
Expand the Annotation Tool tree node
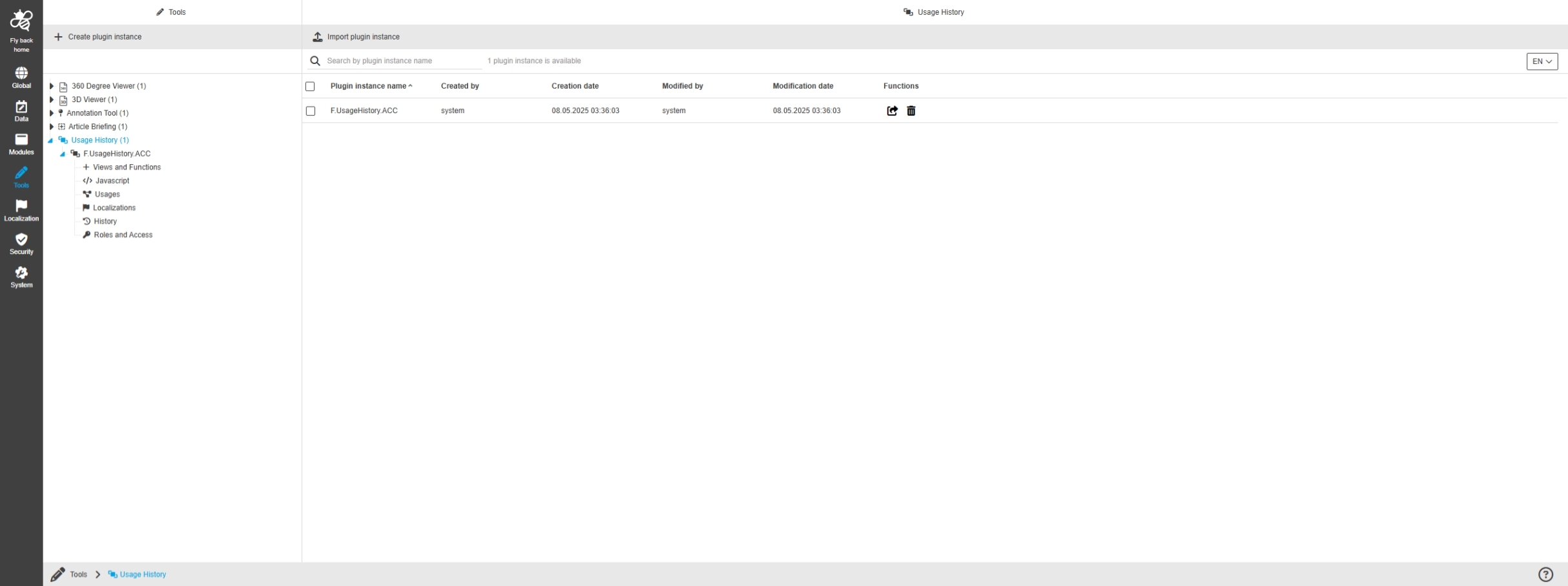(52, 113)
